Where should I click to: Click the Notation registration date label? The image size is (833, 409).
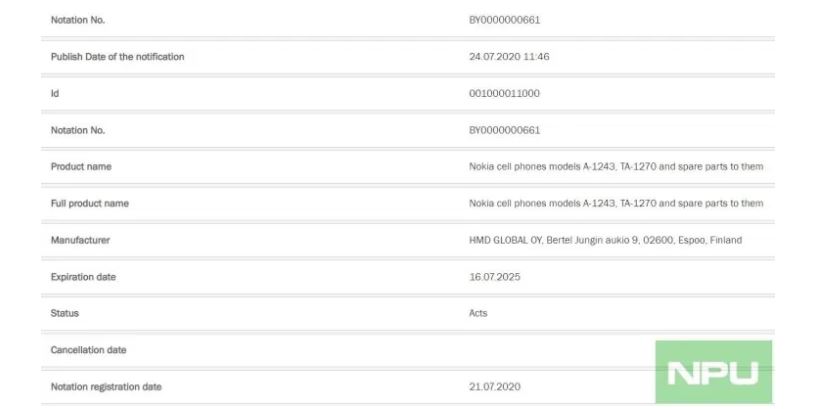(x=106, y=387)
